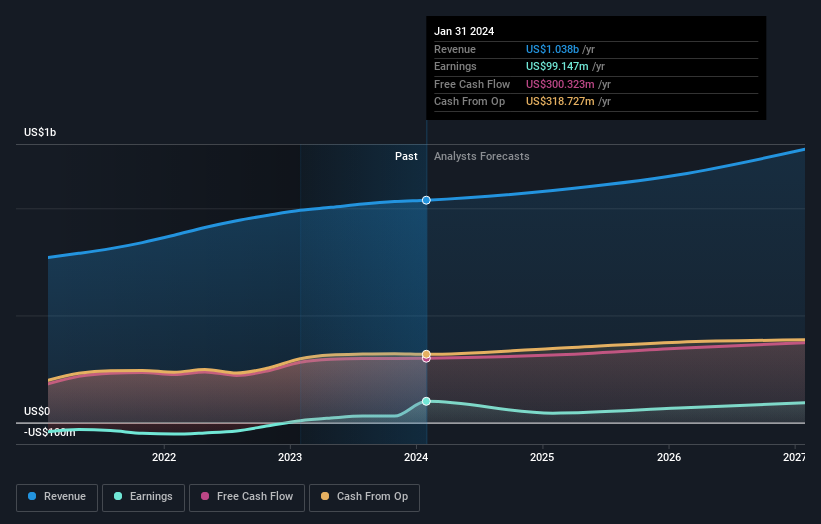The width and height of the screenshot is (821, 524).
Task: Toggle the Earnings legend button
Action: (x=143, y=497)
